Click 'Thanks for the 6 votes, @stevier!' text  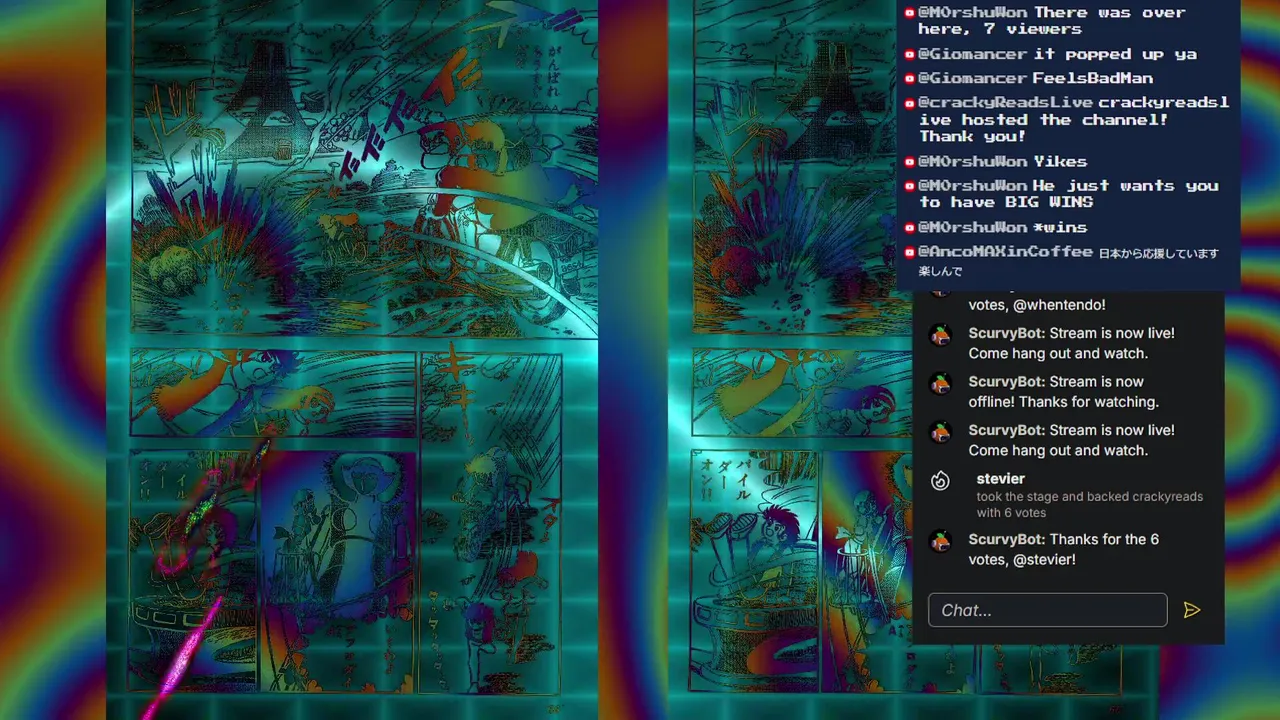1063,549
